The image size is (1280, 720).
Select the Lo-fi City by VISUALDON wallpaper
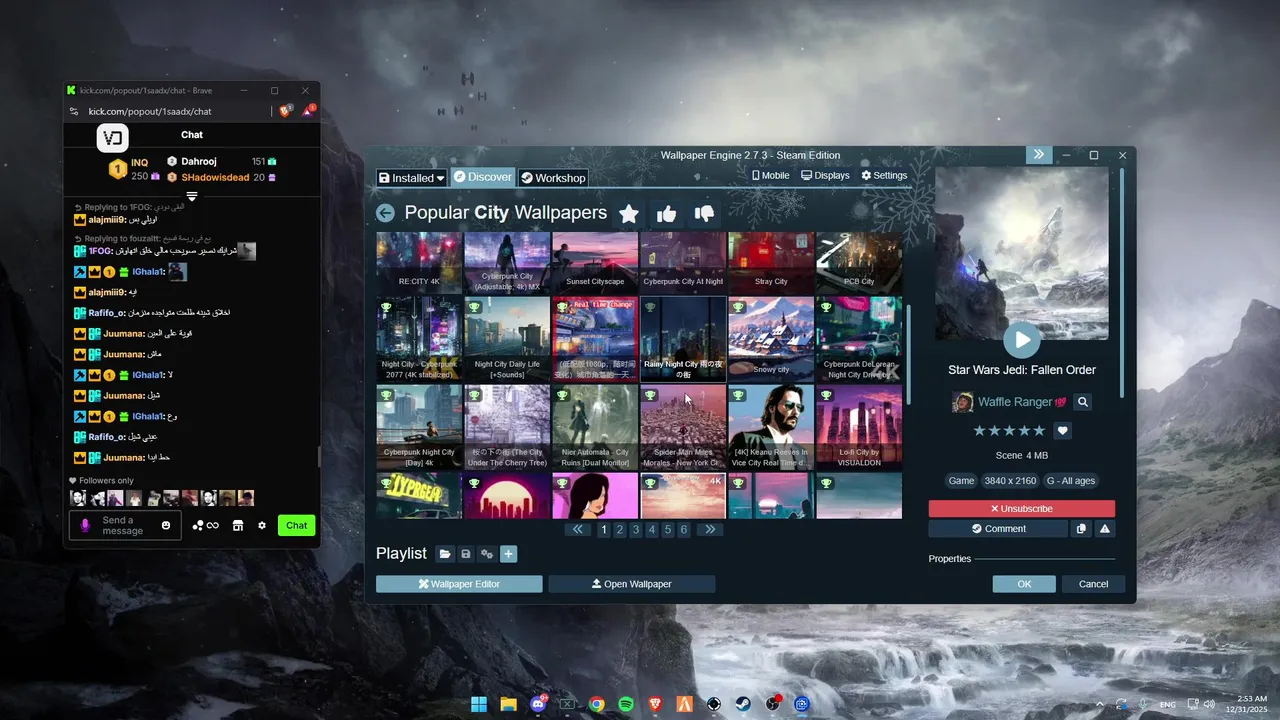coord(859,427)
